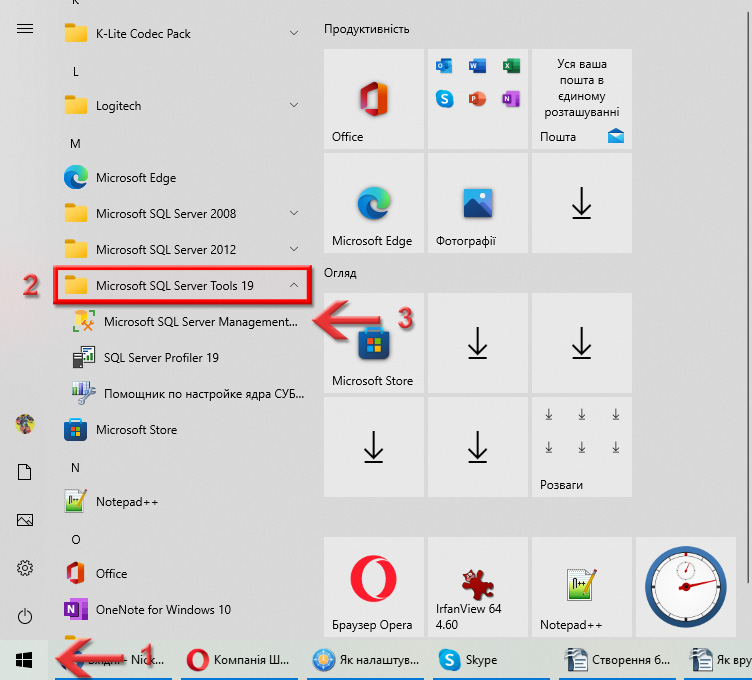Switch to Skype on the taskbar
Screen dimensions: 752x680
tap(491, 660)
